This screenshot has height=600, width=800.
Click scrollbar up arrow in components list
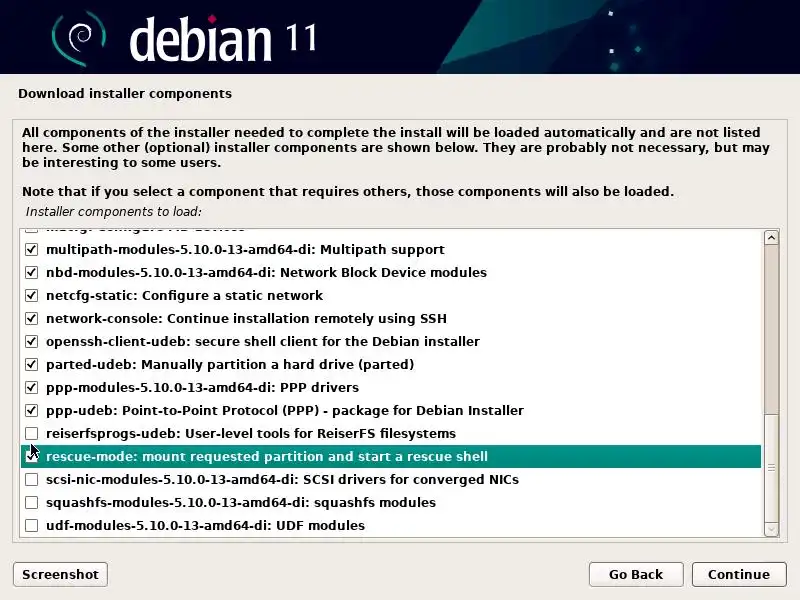tap(771, 238)
